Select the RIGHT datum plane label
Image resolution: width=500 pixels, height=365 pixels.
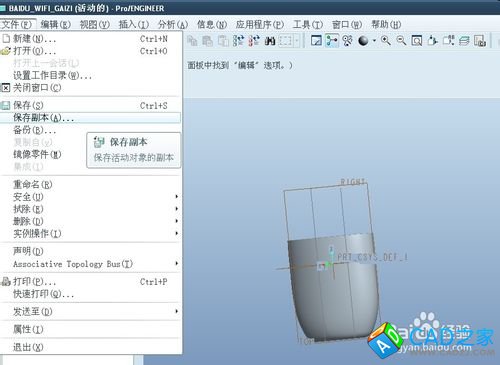click(x=353, y=182)
